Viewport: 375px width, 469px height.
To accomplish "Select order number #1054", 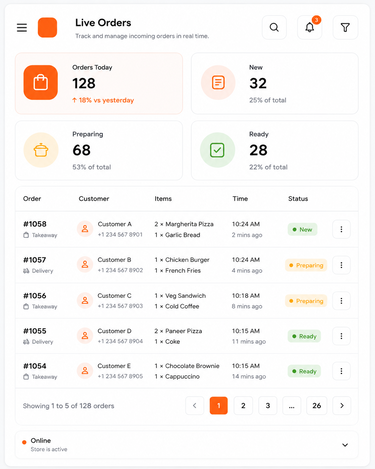I will [35, 366].
